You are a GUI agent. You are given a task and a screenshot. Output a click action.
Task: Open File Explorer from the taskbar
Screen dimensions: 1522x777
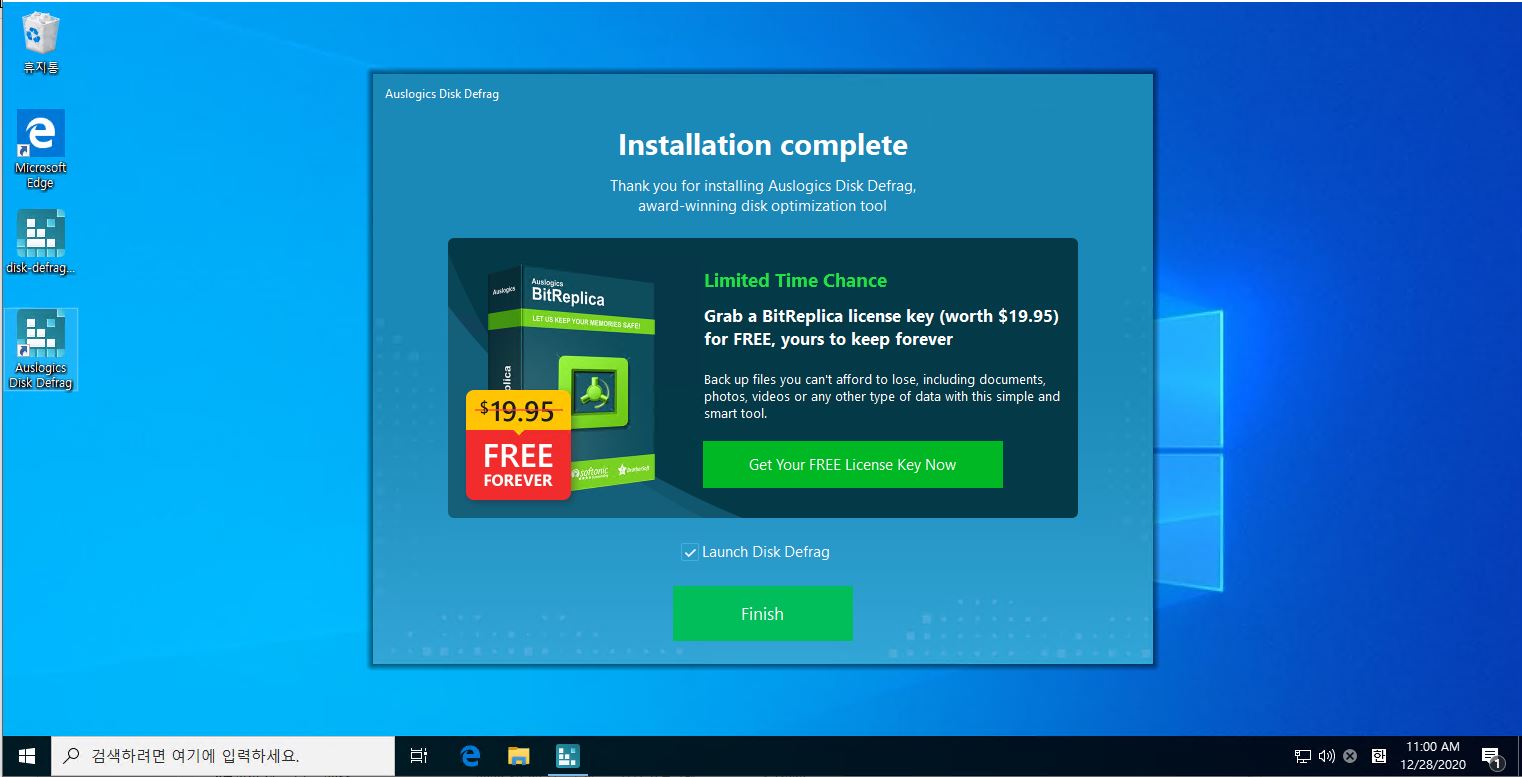pyautogui.click(x=518, y=756)
